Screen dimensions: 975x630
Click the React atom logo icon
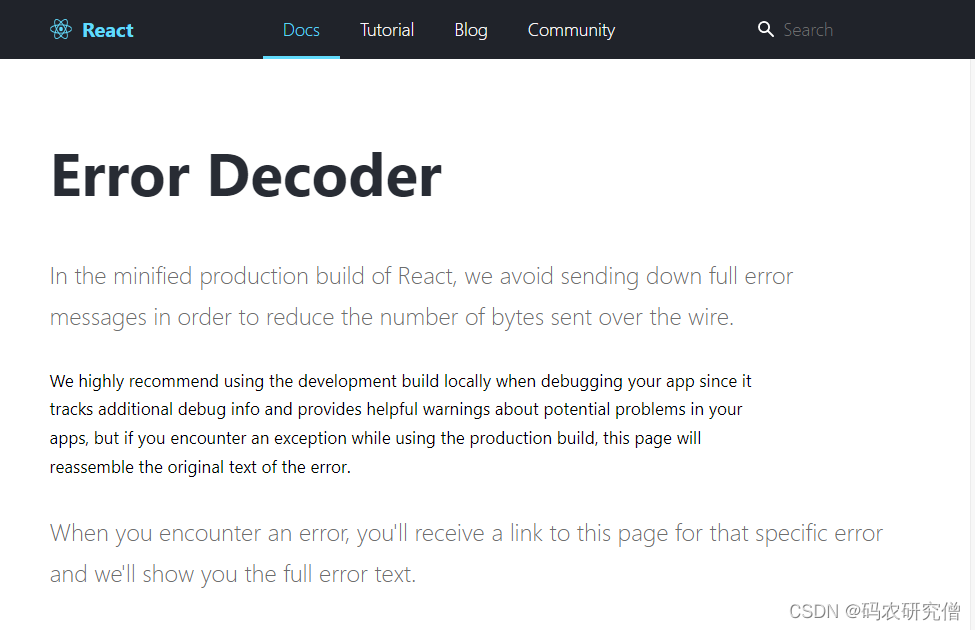tap(60, 30)
